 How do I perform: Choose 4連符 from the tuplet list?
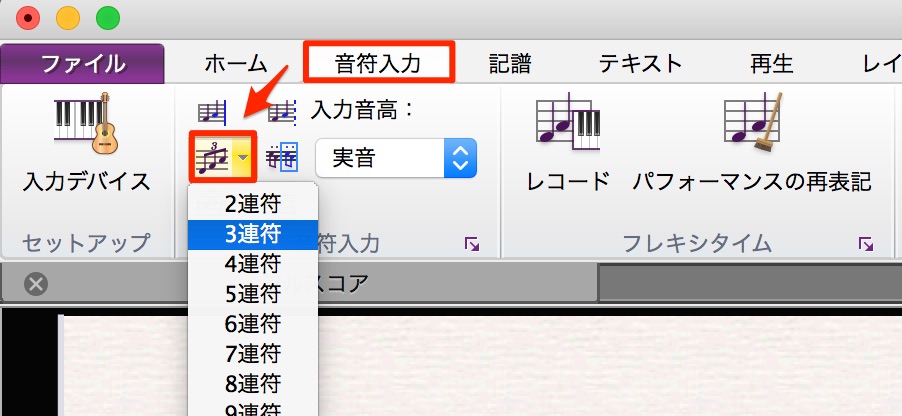pos(253,264)
